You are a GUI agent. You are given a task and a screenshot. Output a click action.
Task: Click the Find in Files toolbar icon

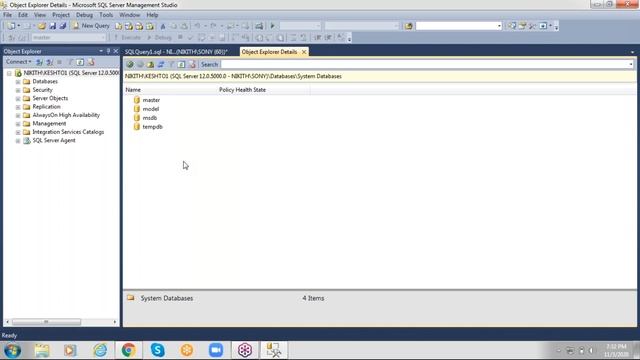click(409, 26)
